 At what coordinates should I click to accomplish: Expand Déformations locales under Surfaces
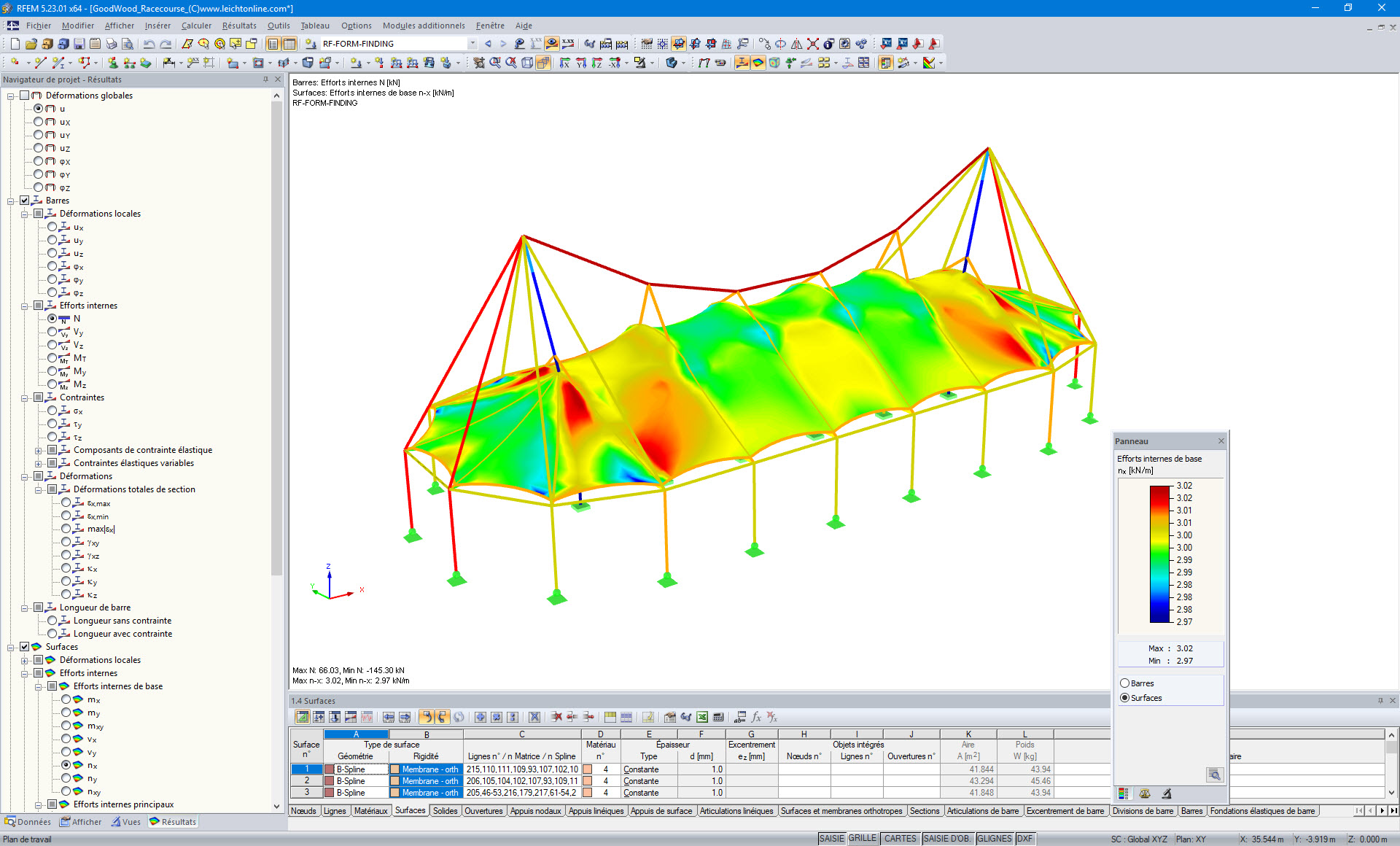pos(24,660)
